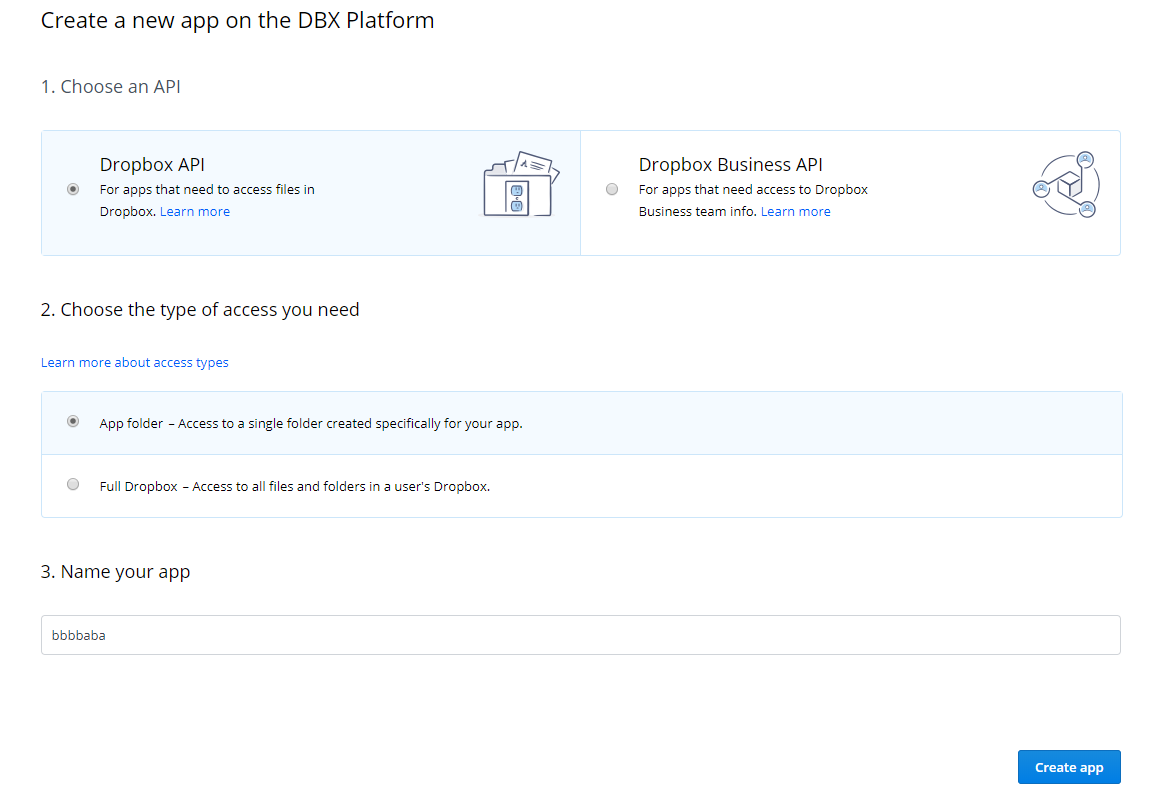Click the Dropbox API card title
This screenshot has width=1168, height=795.
152,165
